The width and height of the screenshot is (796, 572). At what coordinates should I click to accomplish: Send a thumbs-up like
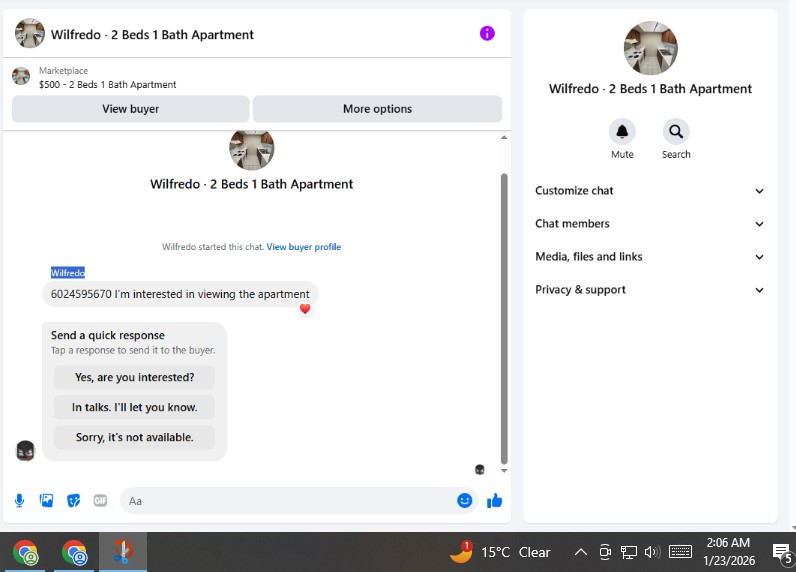[x=494, y=501]
